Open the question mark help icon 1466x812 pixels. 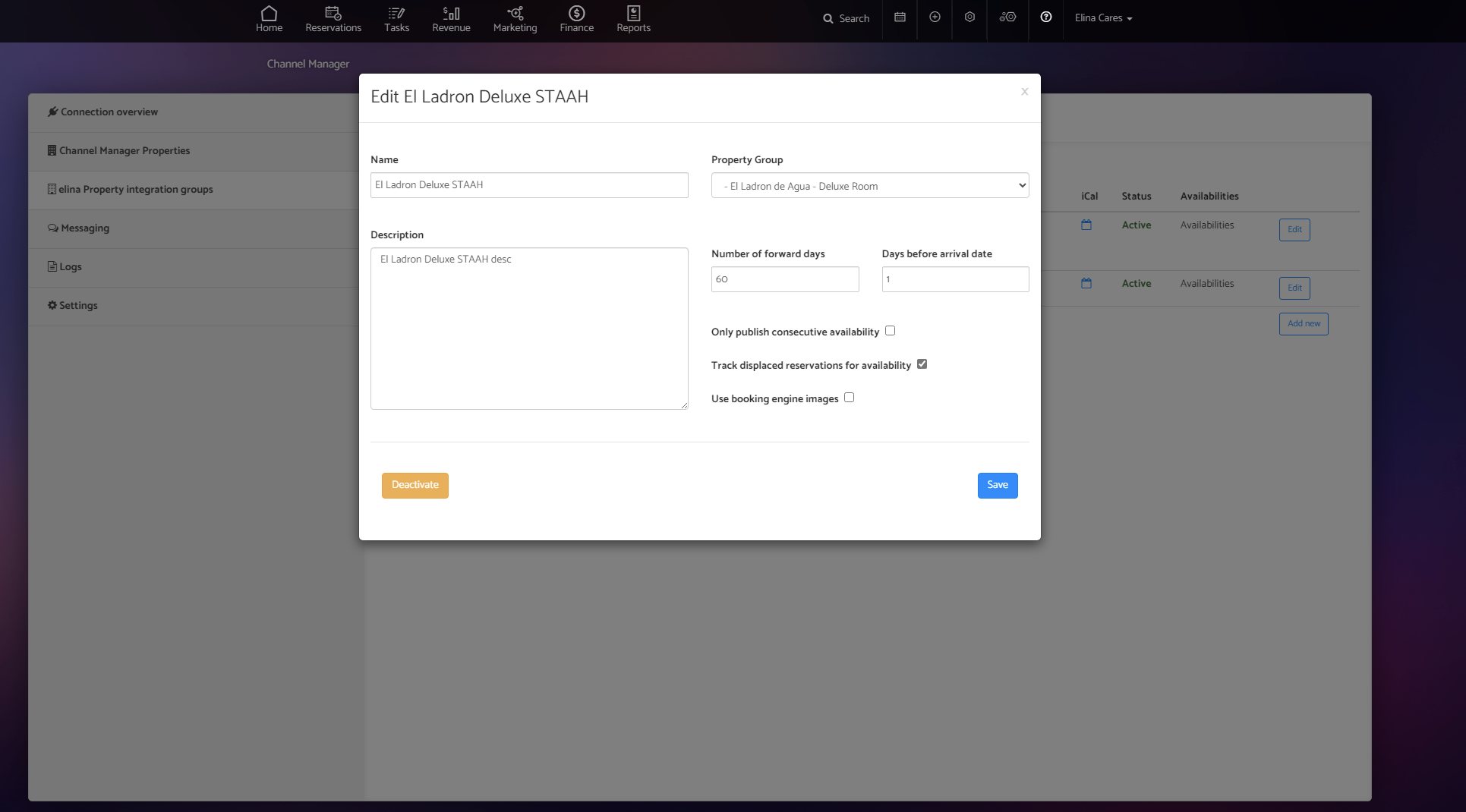[1045, 17]
